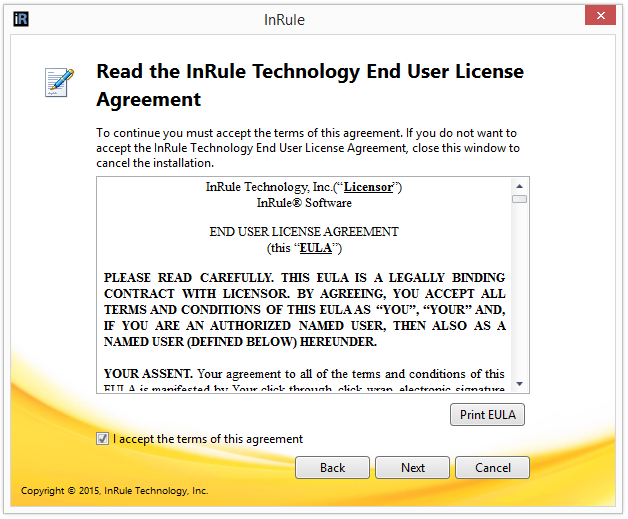
Task: Uncheck the accept terms checkbox
Action: [x=103, y=439]
